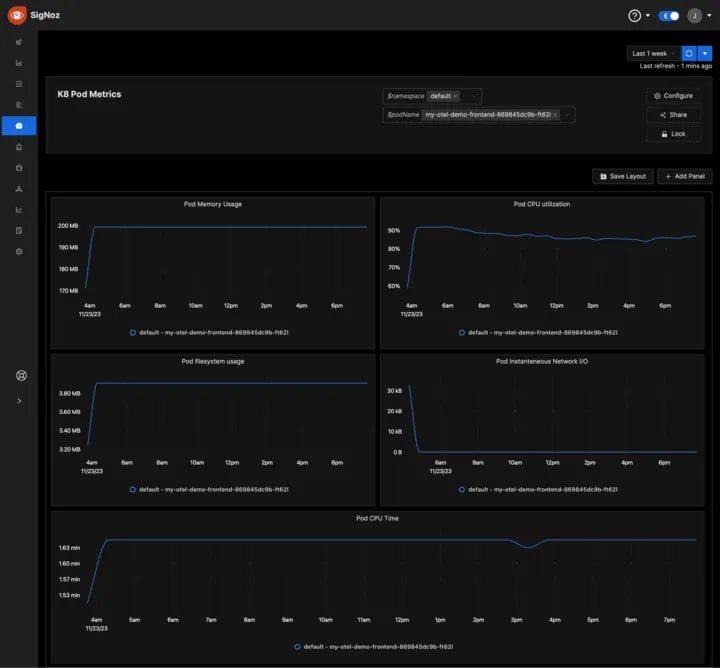The image size is (720, 668).
Task: Toggle legend series in Pod Instantaneous Network I/O panel
Action: coord(538,489)
